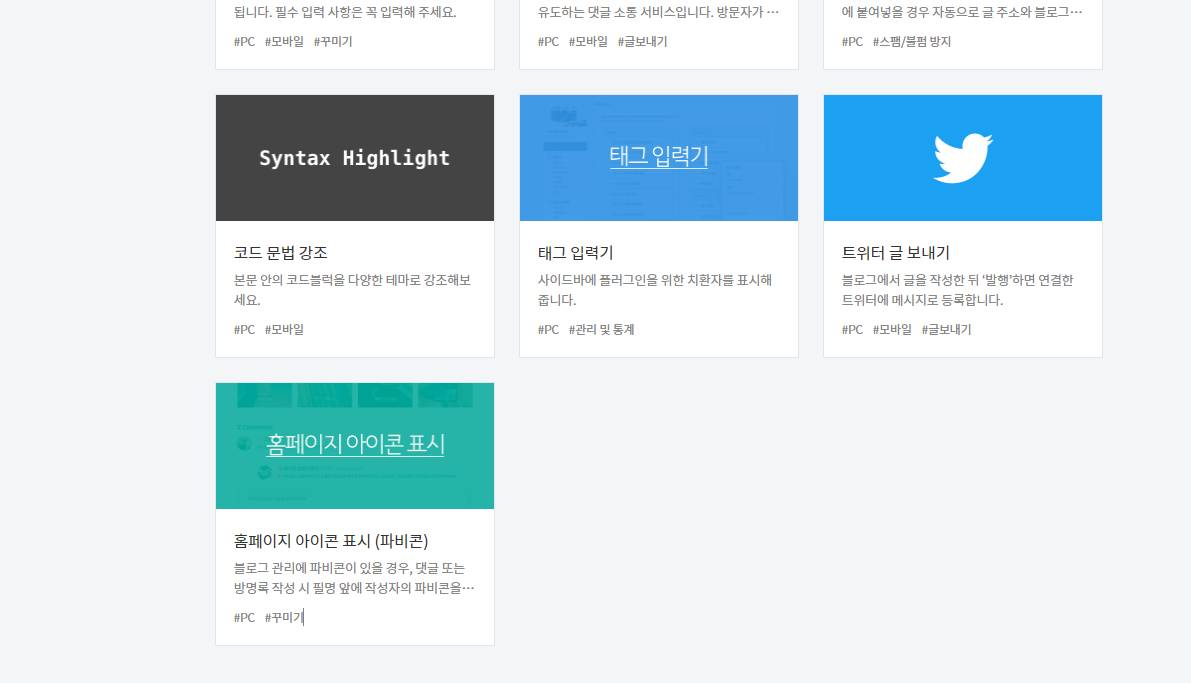Click the Twitter bird icon
Viewport: 1191px width, 683px height.
(x=962, y=158)
